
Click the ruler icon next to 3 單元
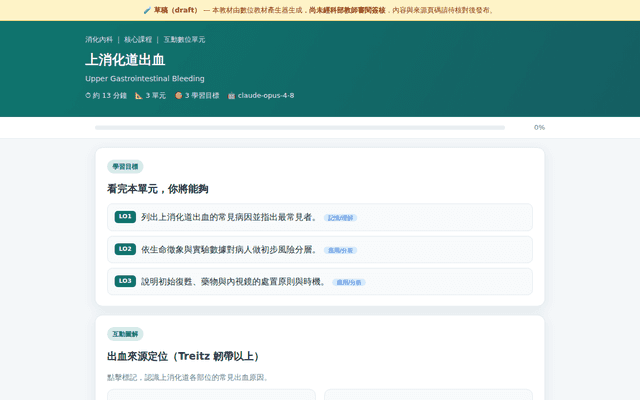(139, 96)
